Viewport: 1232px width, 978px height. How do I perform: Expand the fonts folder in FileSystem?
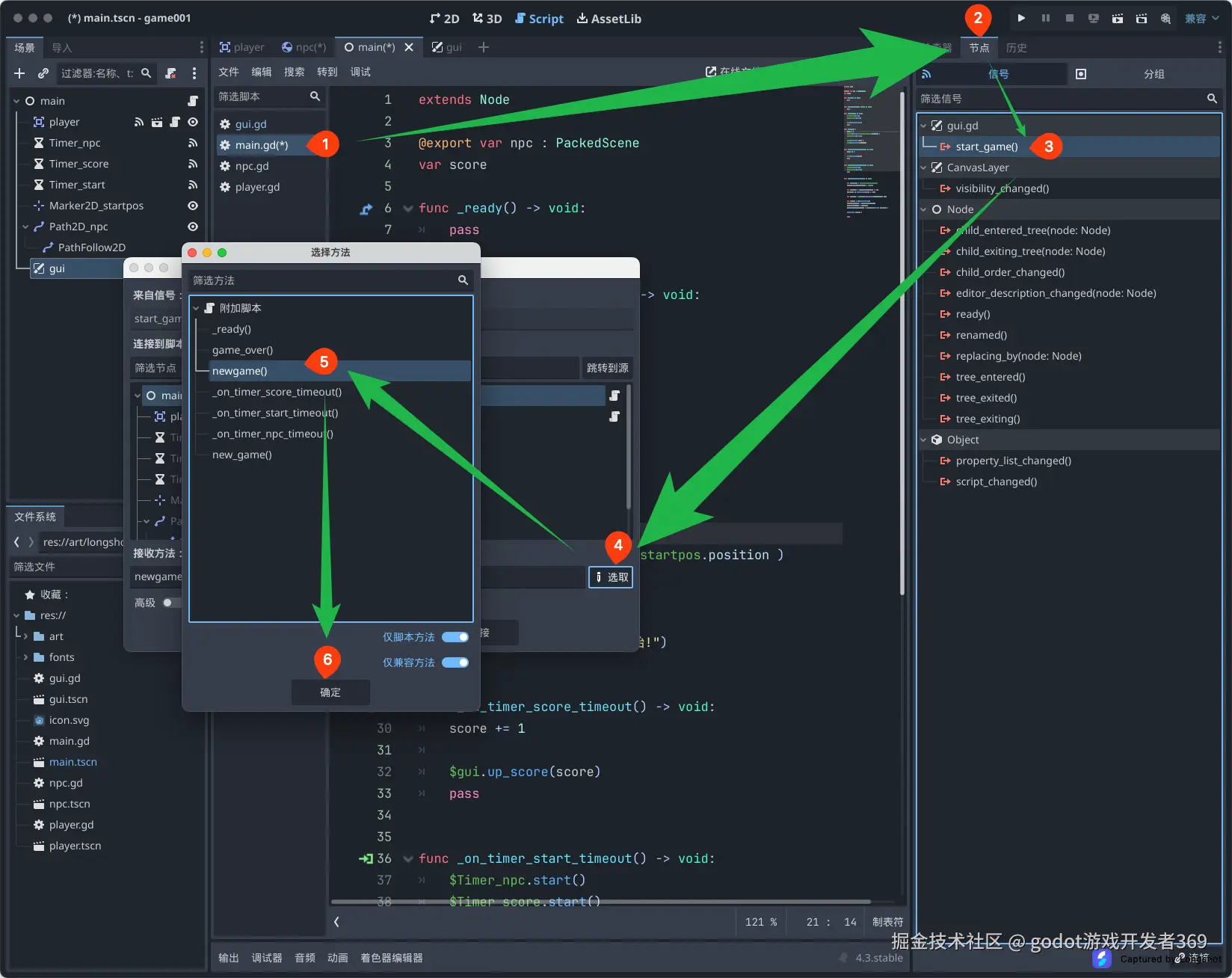(25, 657)
